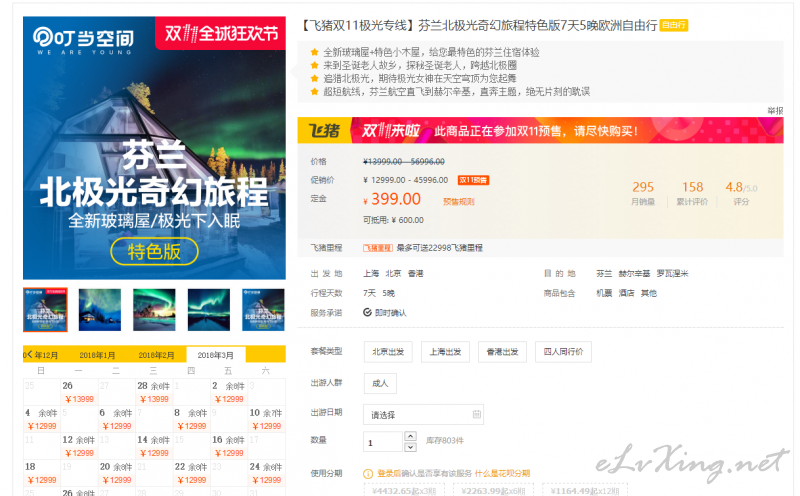
Task: Click the 库存803件 stock text
Action: (445, 440)
